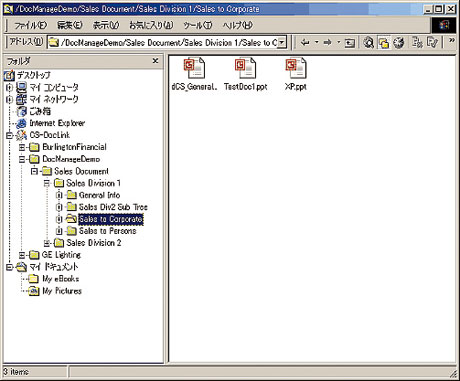Collapse the Sales Document tree node
This screenshot has width=460, height=381.
(x=34, y=171)
